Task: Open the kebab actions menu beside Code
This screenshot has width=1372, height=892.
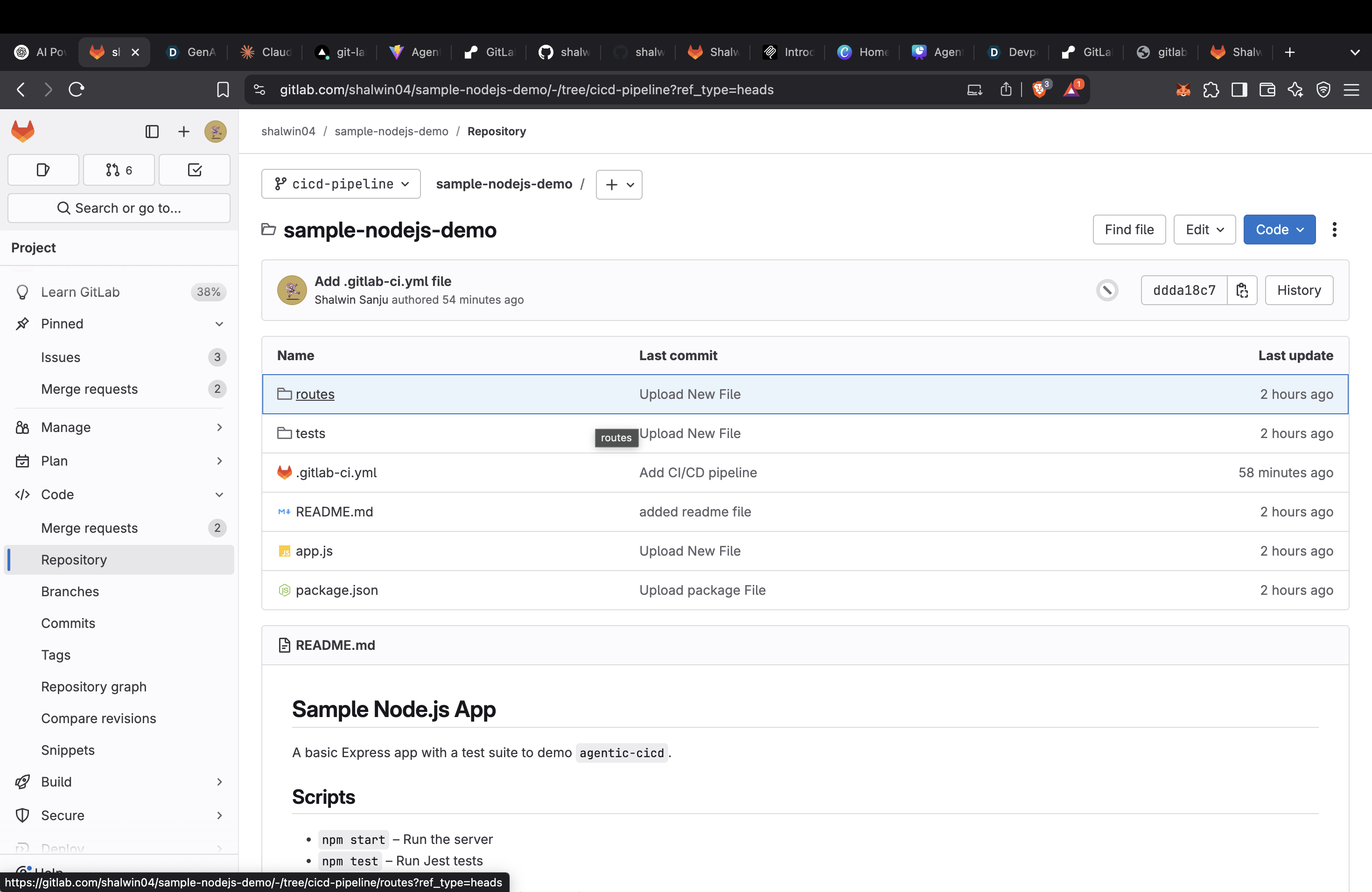Action: pyautogui.click(x=1334, y=230)
